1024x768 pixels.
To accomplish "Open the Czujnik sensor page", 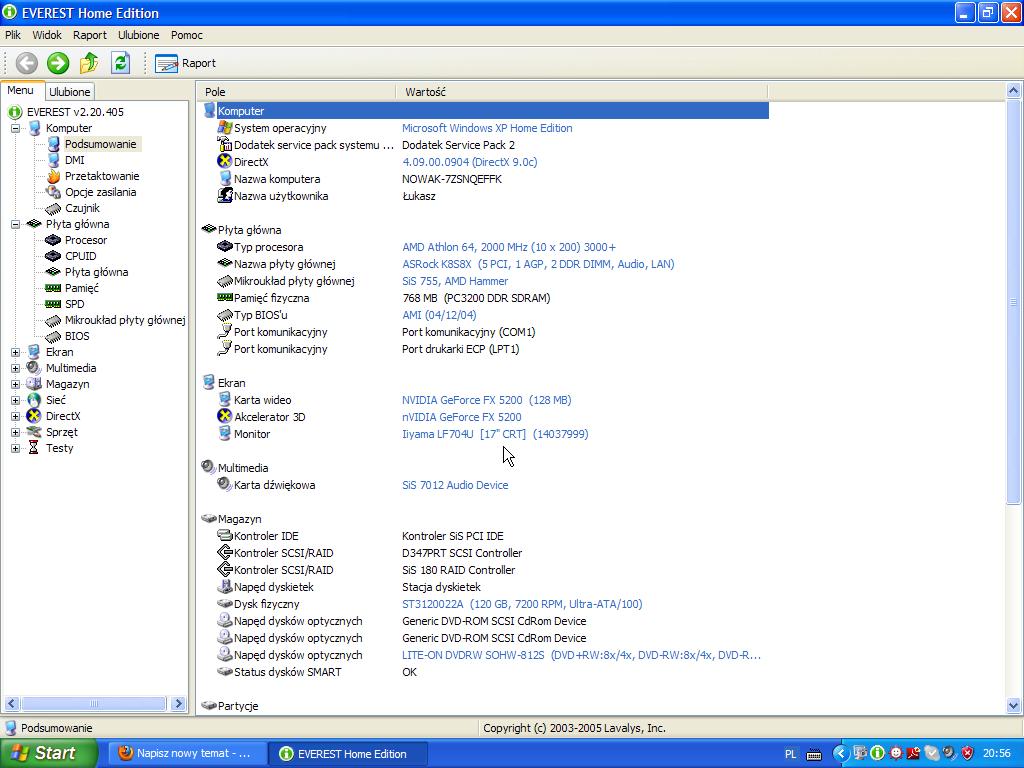I will click(x=82, y=208).
